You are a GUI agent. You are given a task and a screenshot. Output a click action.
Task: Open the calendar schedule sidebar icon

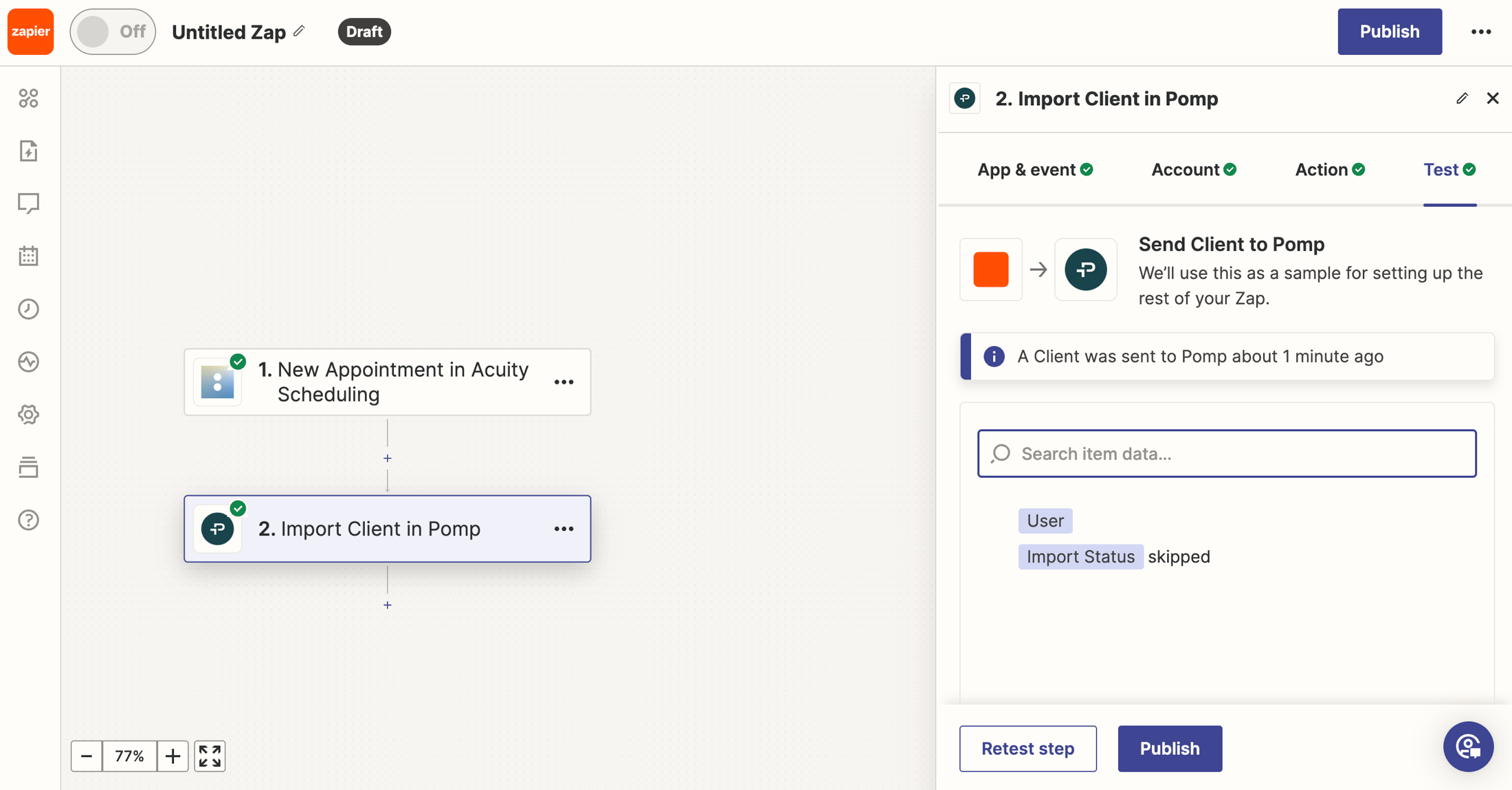[x=28, y=256]
